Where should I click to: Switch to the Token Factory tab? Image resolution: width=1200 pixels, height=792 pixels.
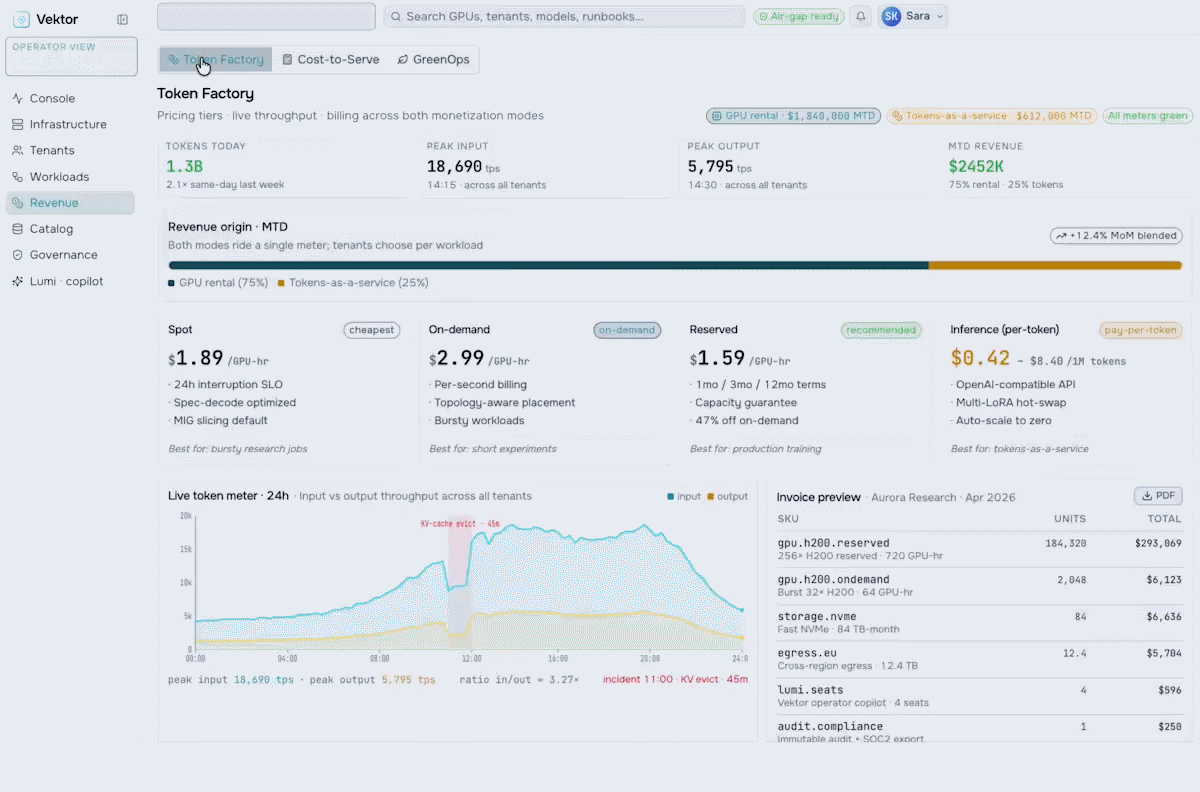[x=216, y=59]
